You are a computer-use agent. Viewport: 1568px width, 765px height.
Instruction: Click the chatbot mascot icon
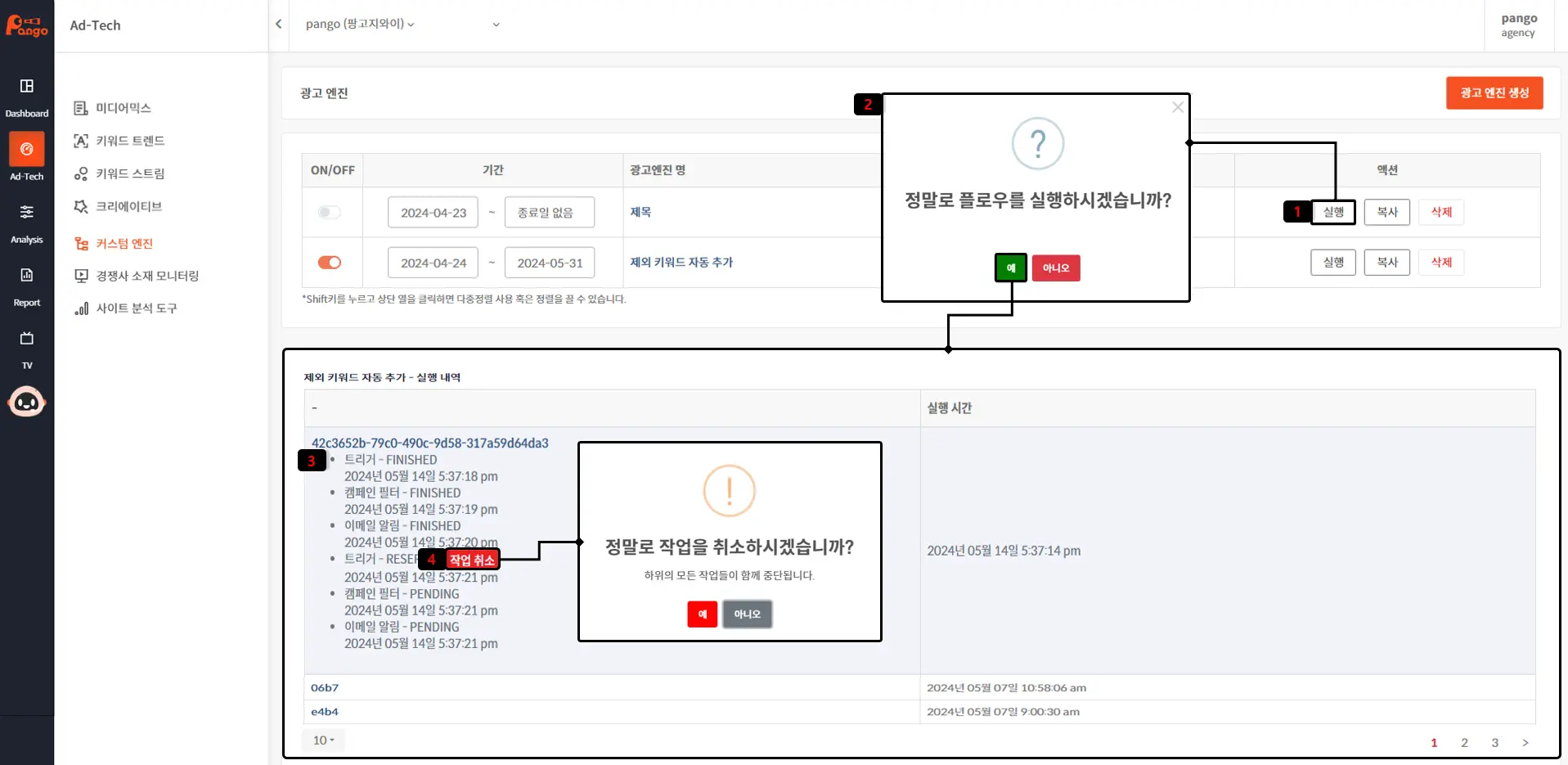point(27,402)
